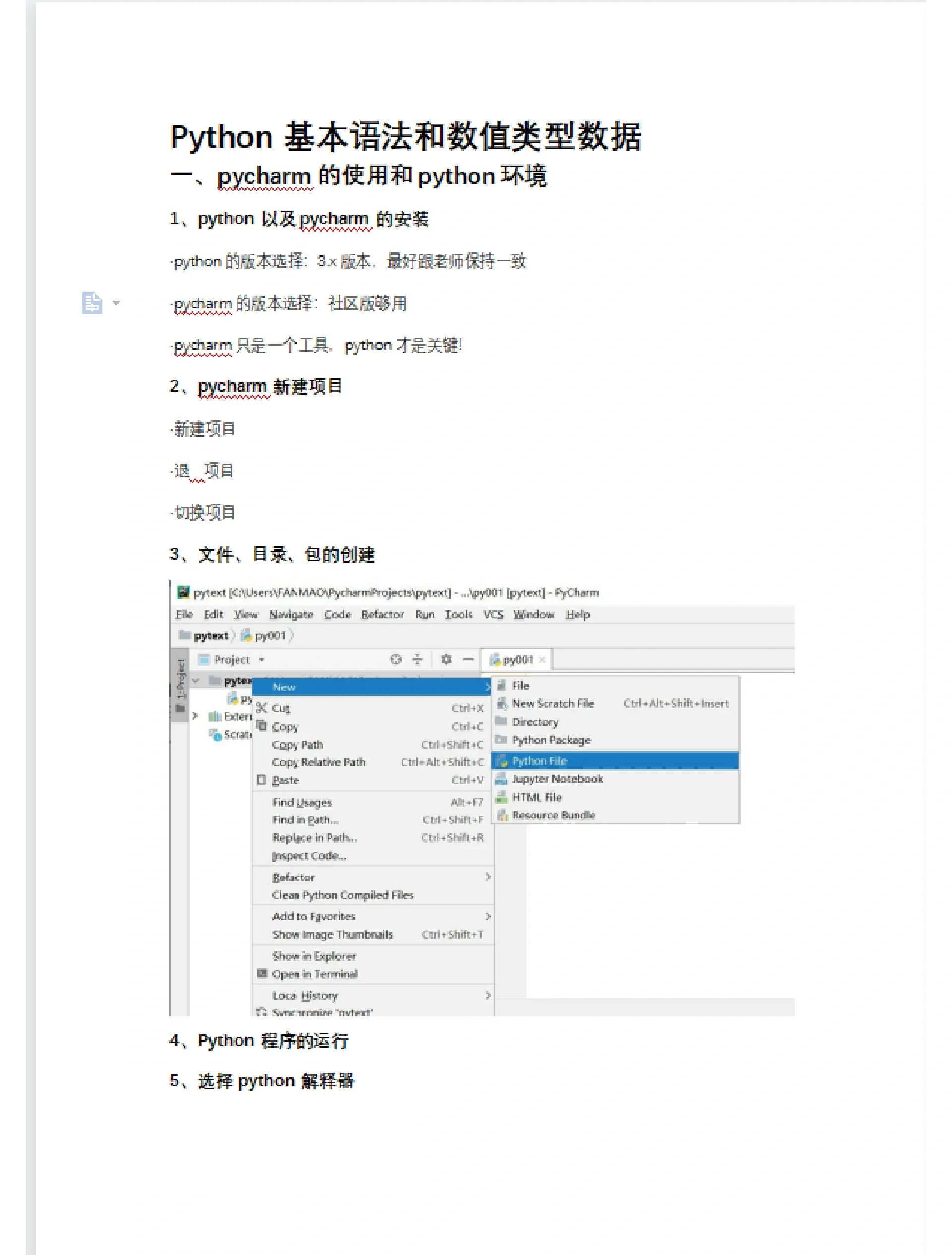Open Project panel settings gear icon

(x=446, y=659)
